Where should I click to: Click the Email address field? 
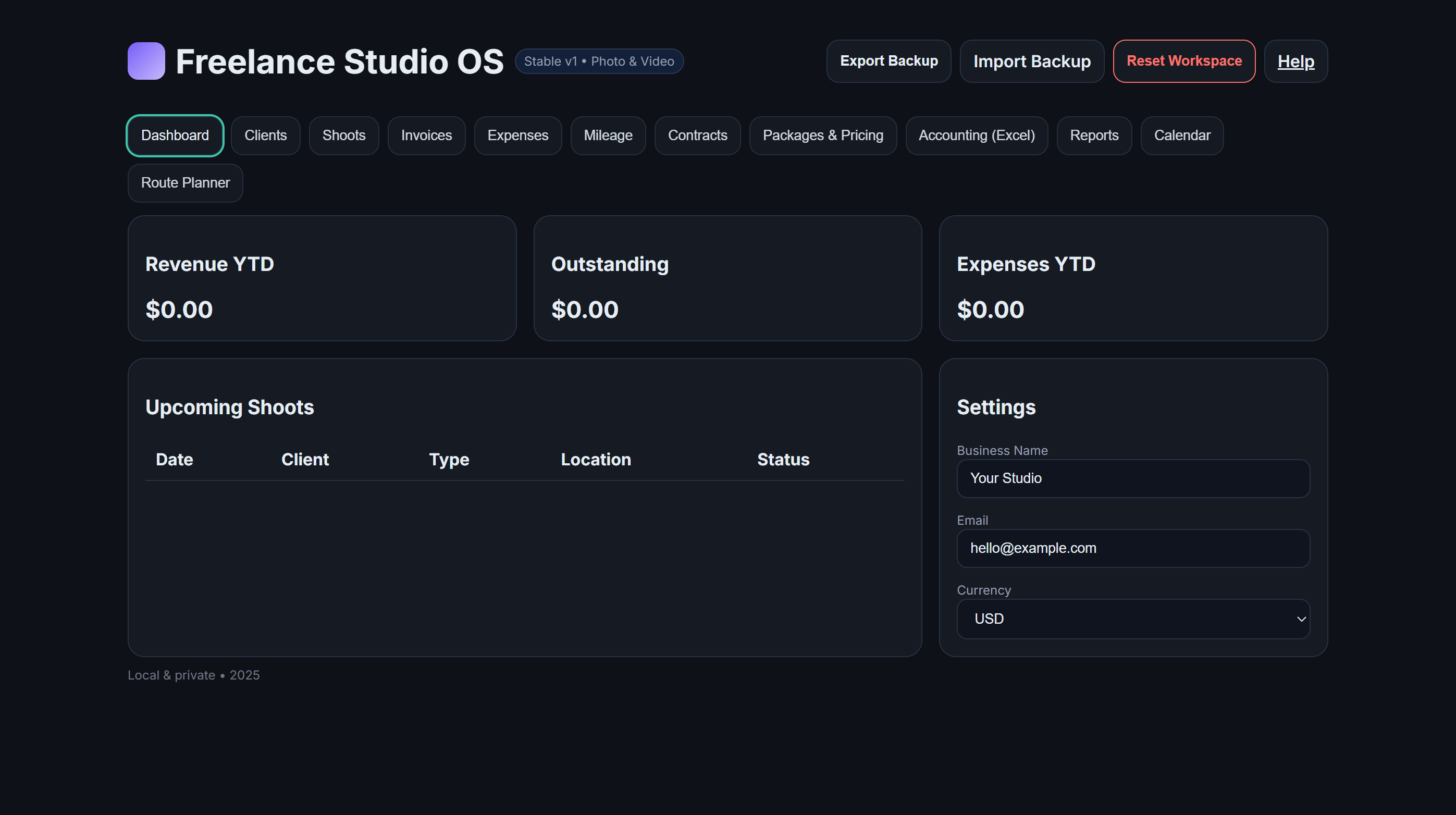(x=1132, y=548)
